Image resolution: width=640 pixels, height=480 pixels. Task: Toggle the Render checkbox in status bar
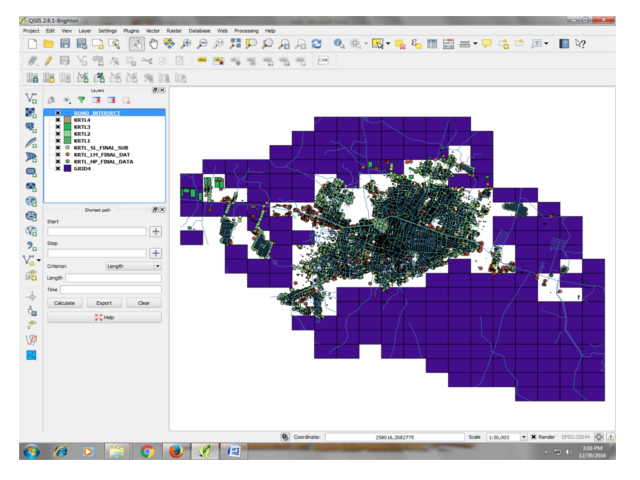[533, 437]
